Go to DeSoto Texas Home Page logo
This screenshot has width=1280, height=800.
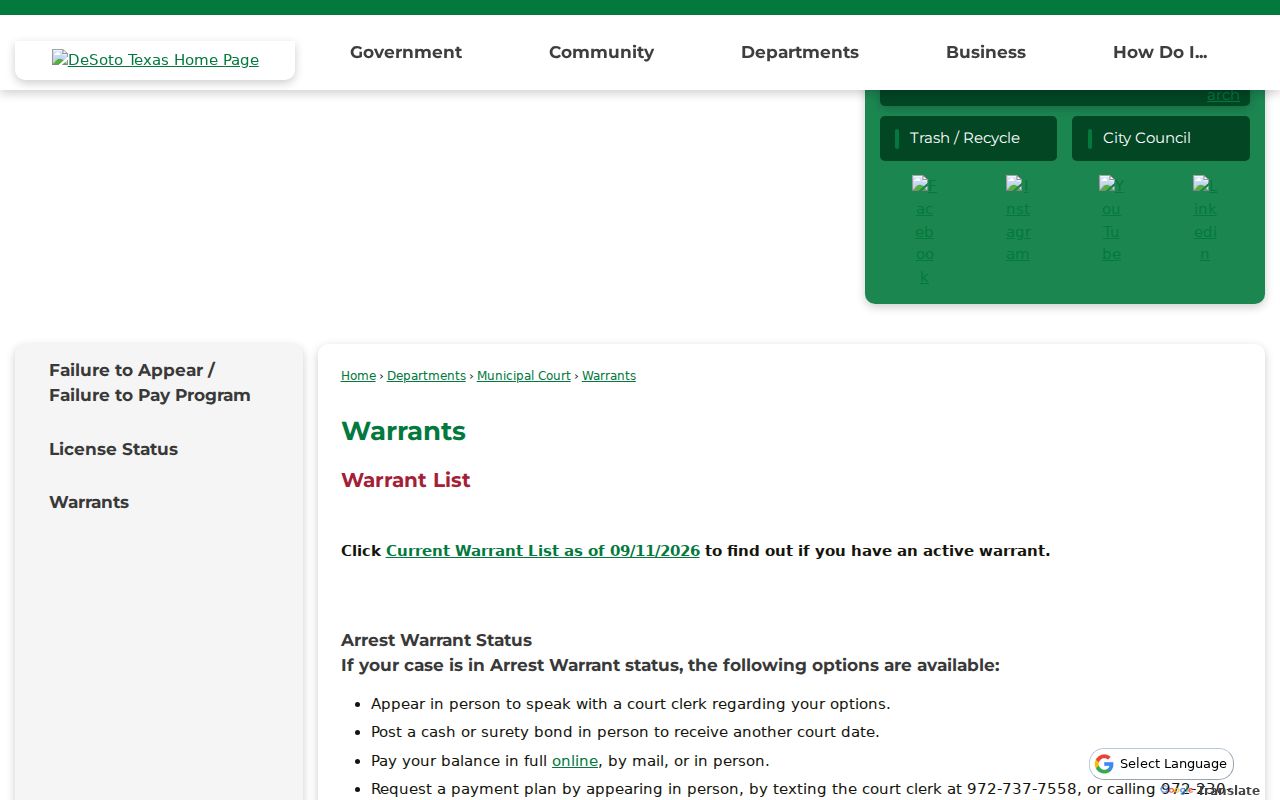coord(155,60)
